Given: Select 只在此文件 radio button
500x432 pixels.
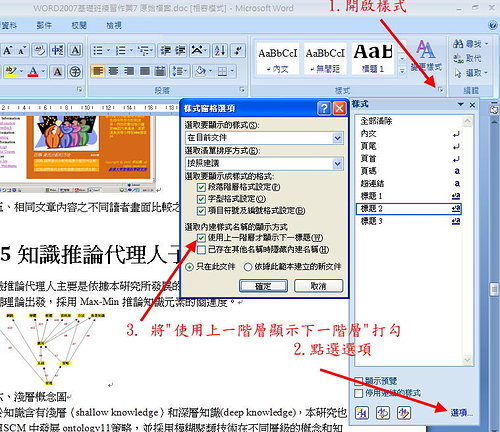Looking at the screenshot, I should coord(189,267).
